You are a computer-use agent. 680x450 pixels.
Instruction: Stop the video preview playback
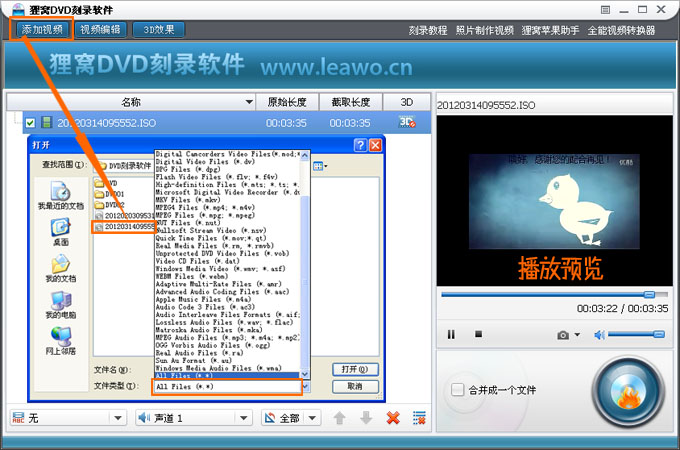[x=478, y=334]
